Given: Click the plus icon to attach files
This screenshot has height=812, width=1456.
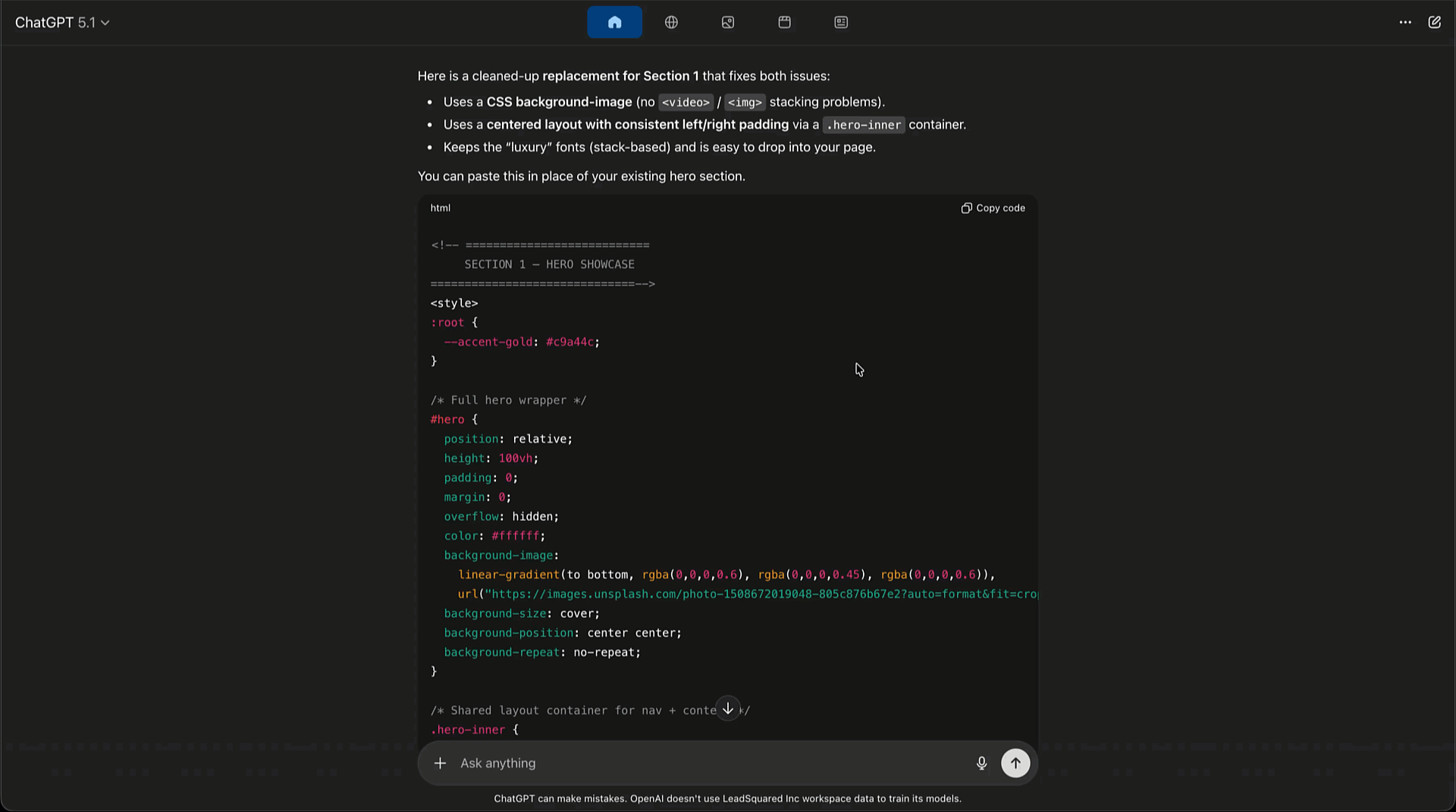Looking at the screenshot, I should [x=440, y=763].
